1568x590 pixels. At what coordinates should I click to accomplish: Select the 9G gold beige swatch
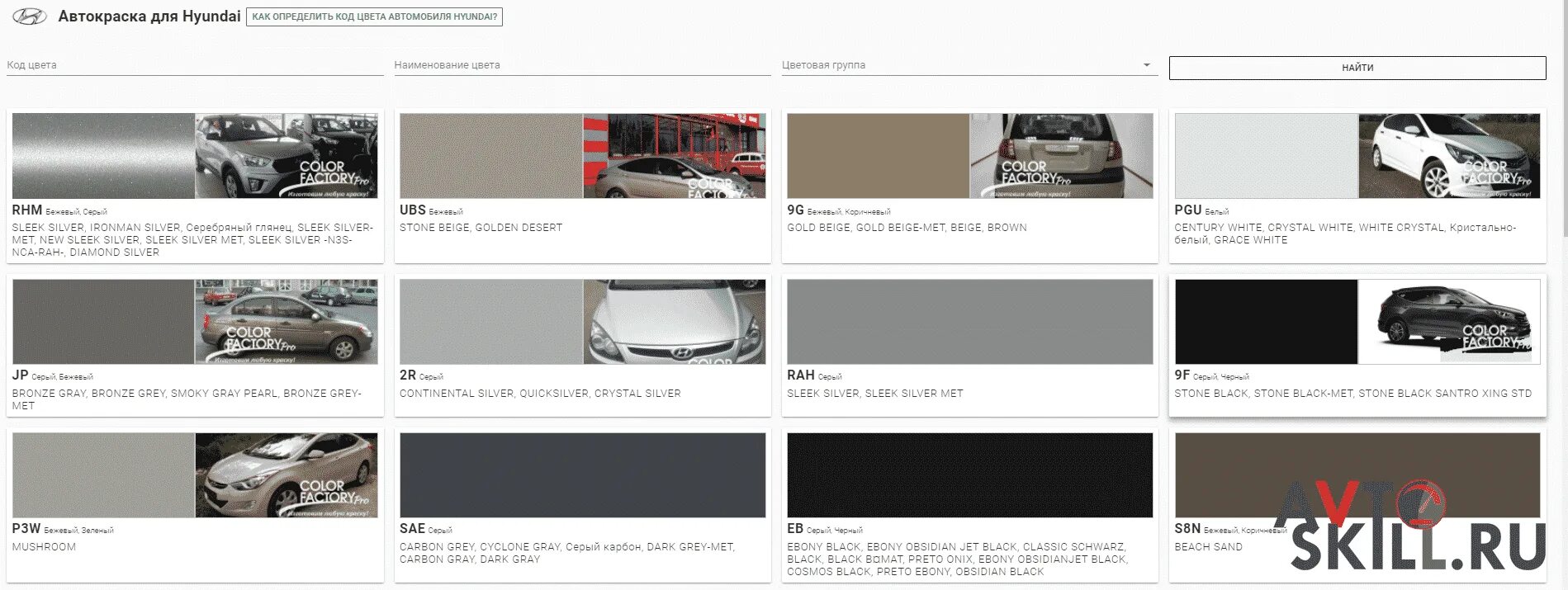pos(878,156)
